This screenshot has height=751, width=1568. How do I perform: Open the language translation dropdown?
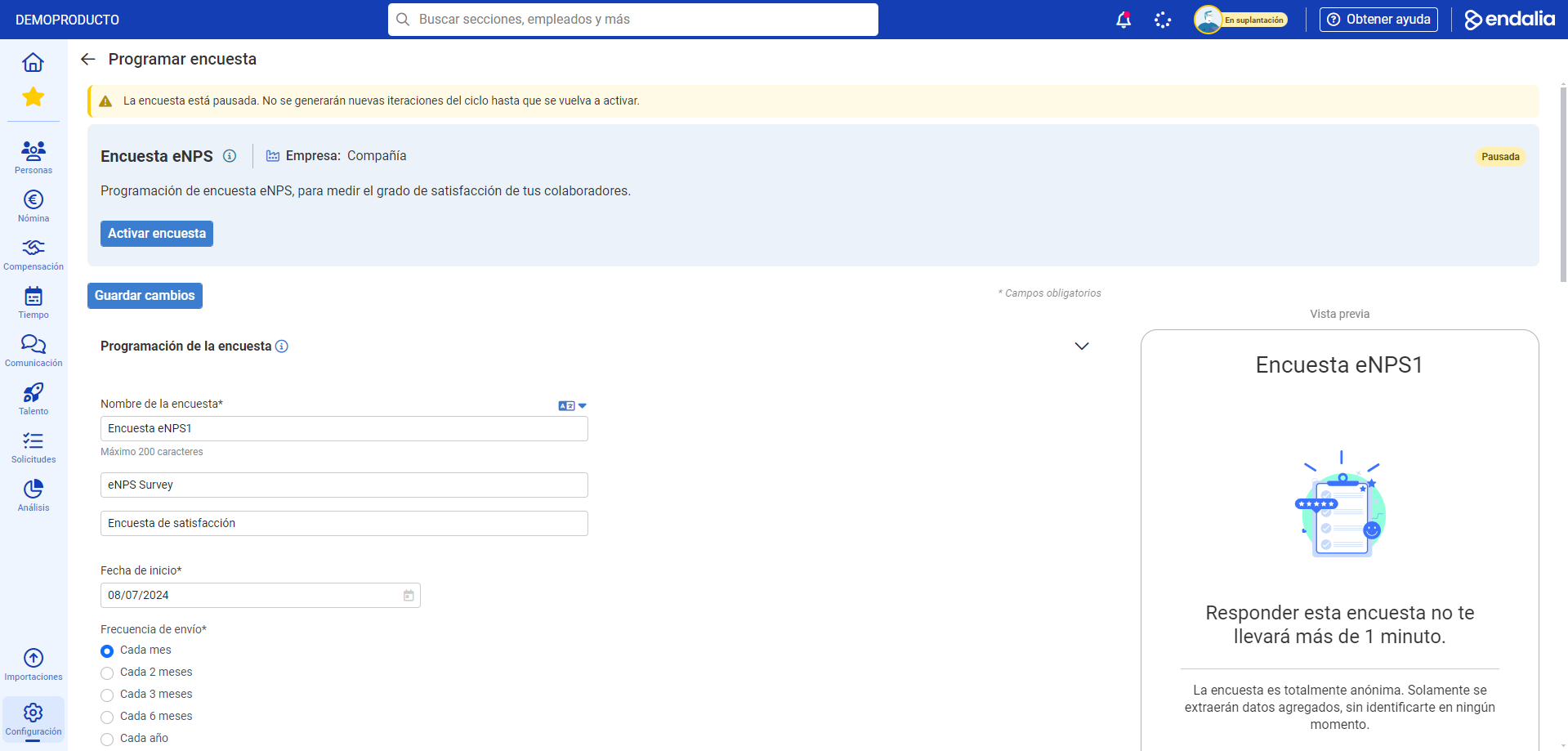[572, 406]
